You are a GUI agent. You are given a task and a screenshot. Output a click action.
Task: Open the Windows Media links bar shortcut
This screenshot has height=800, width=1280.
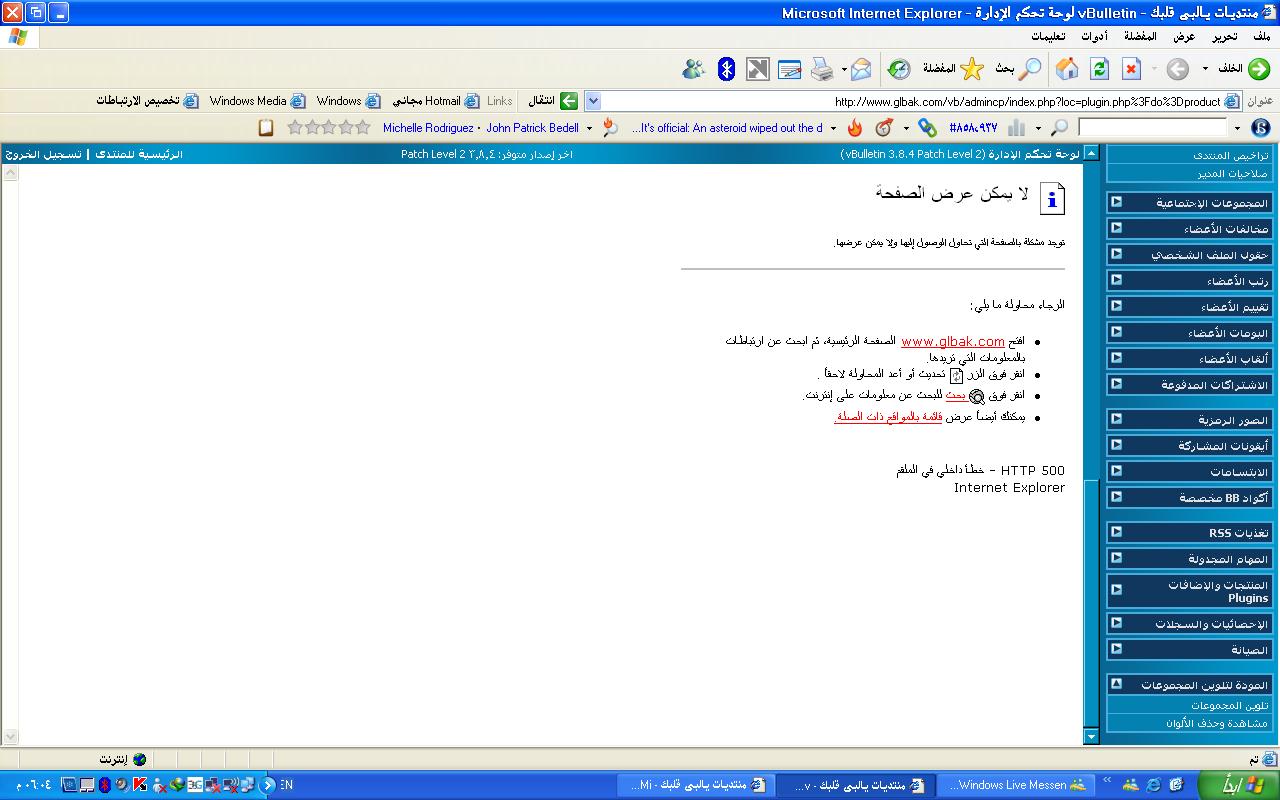pyautogui.click(x=257, y=101)
